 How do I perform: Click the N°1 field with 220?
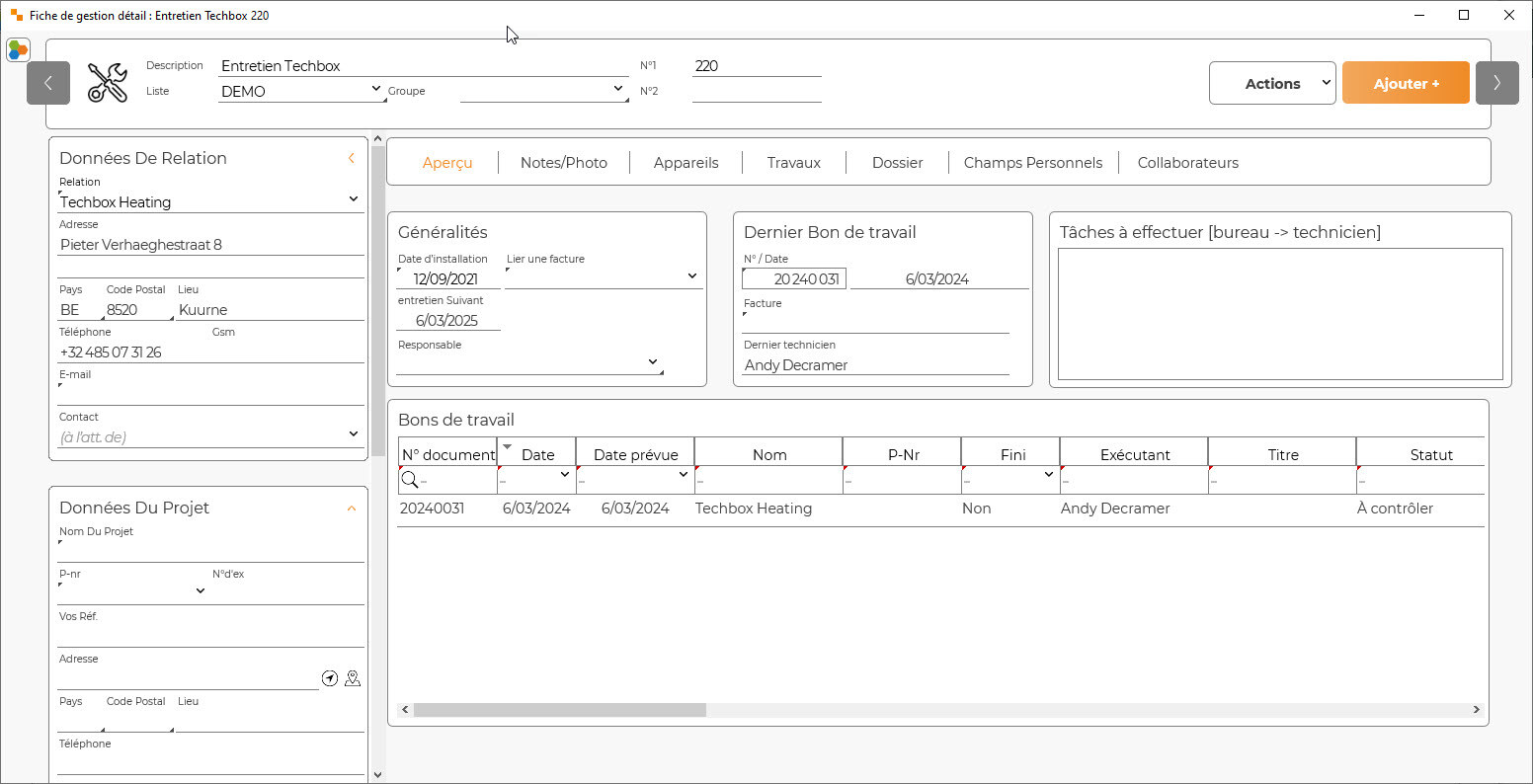757,66
